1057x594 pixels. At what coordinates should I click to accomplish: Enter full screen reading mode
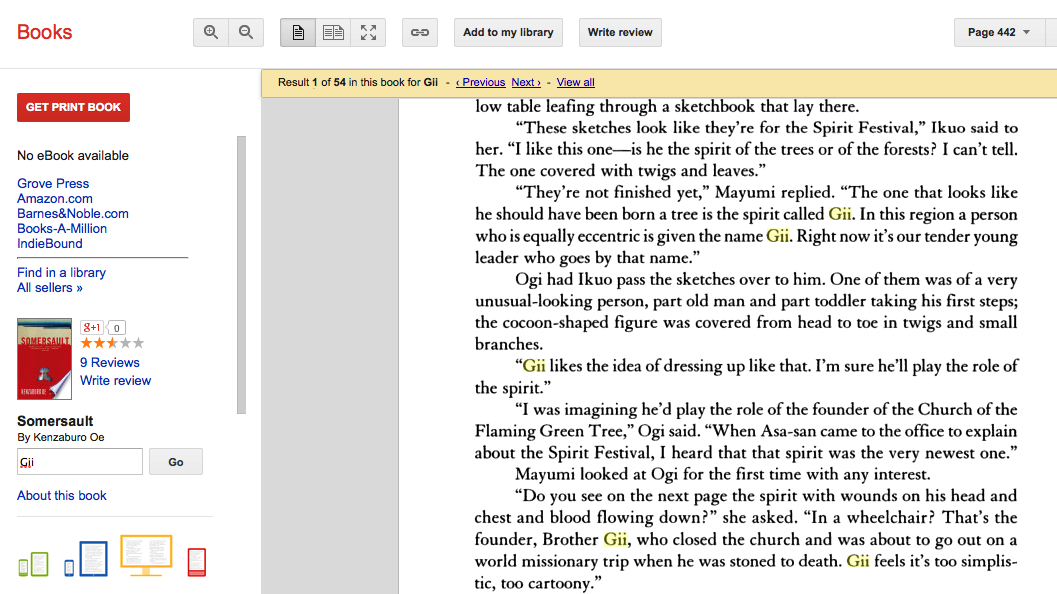pyautogui.click(x=368, y=32)
